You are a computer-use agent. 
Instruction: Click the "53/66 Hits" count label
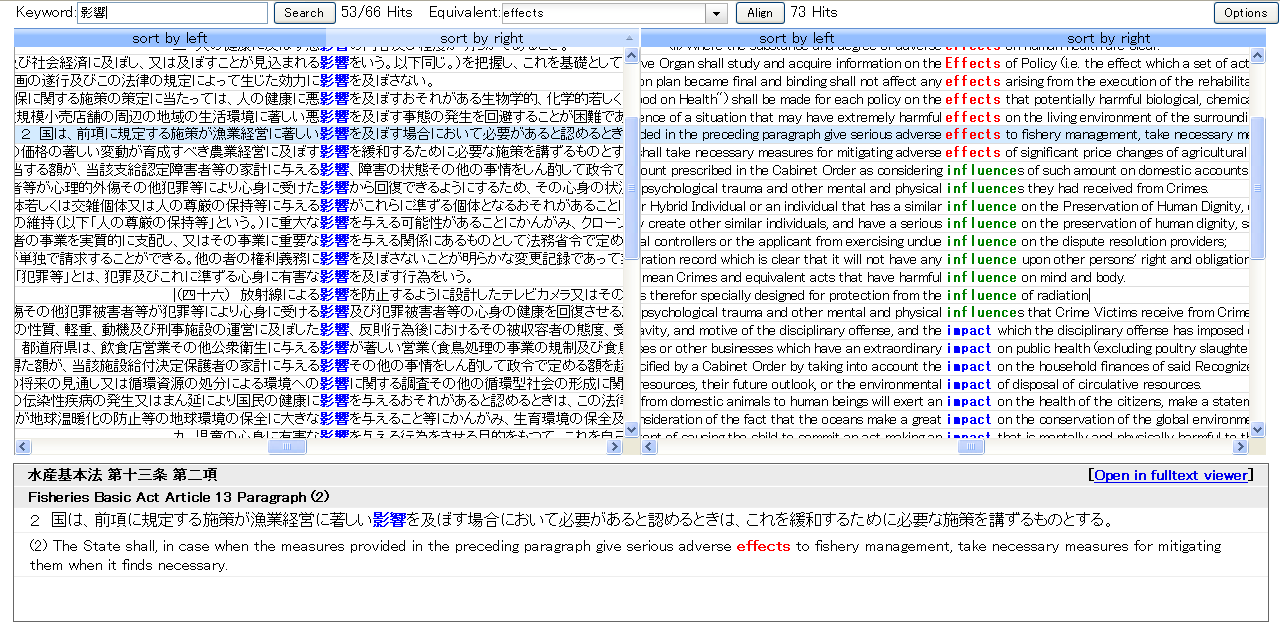[376, 13]
